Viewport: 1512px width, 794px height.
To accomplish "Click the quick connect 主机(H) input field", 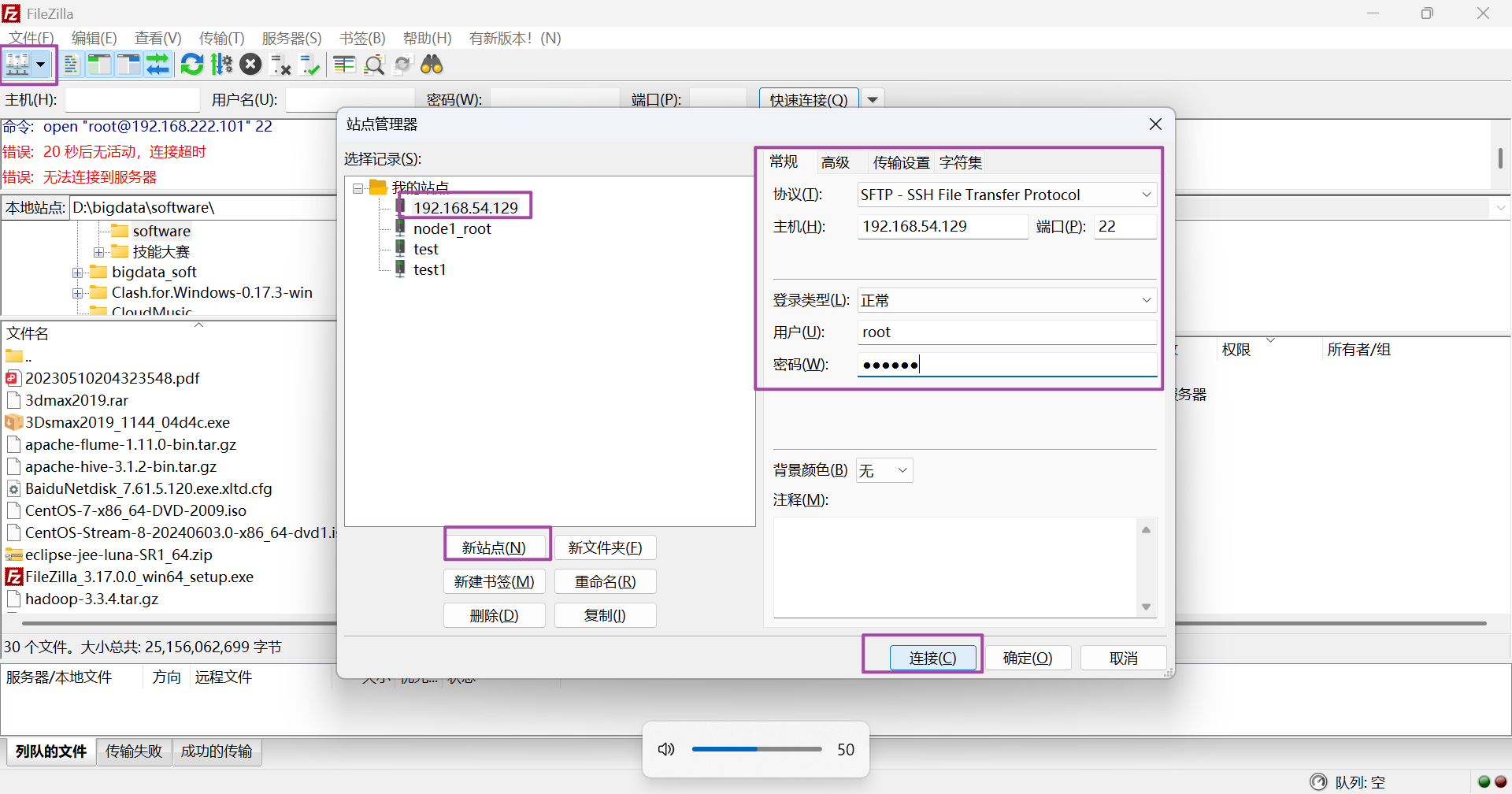I will point(132,99).
